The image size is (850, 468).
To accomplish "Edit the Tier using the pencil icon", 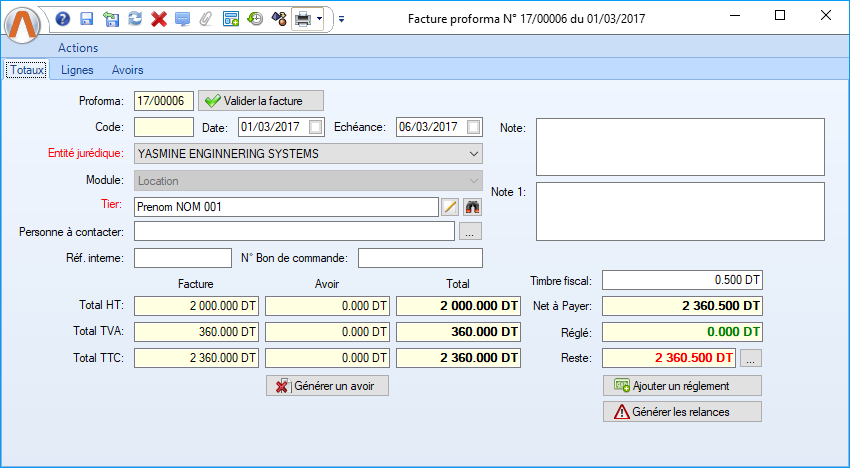I will click(x=450, y=207).
